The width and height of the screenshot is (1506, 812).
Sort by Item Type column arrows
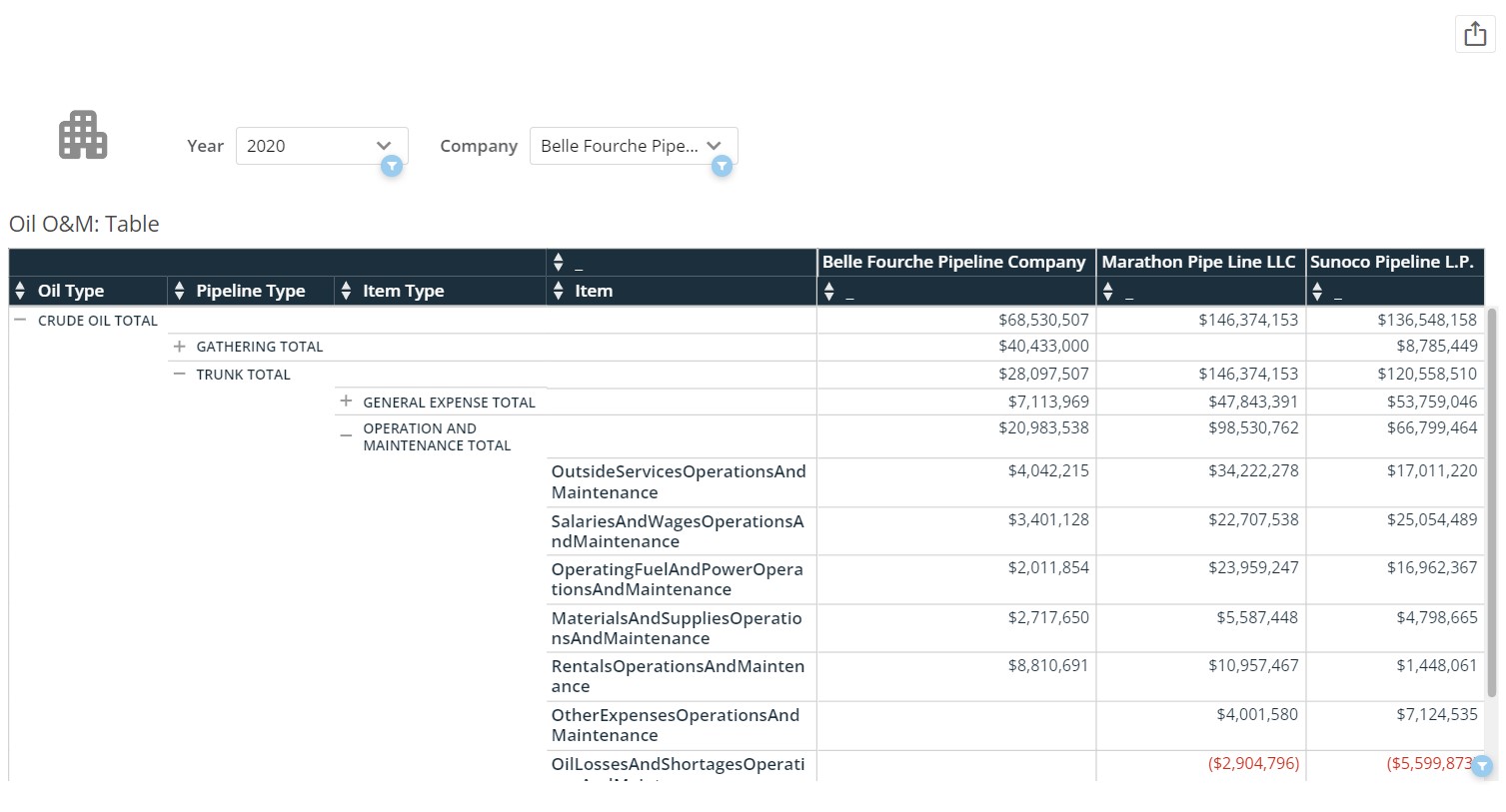(346, 291)
